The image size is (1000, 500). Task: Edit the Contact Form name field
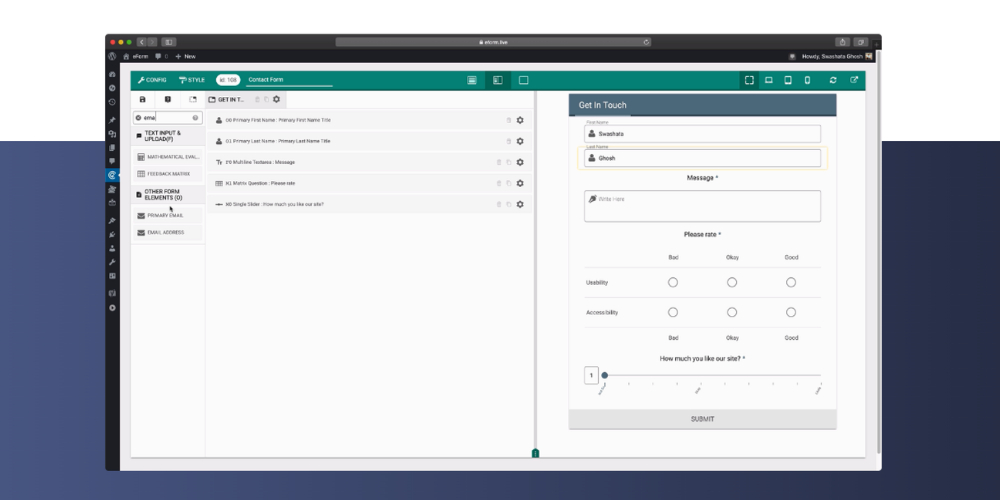pos(290,80)
